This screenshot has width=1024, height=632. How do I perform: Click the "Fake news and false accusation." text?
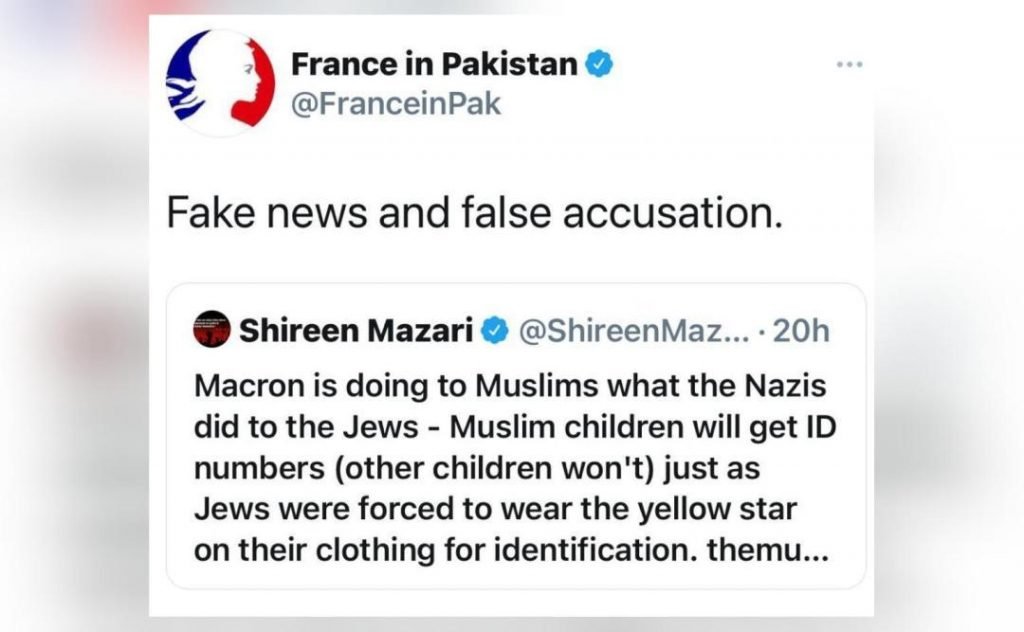point(471,214)
